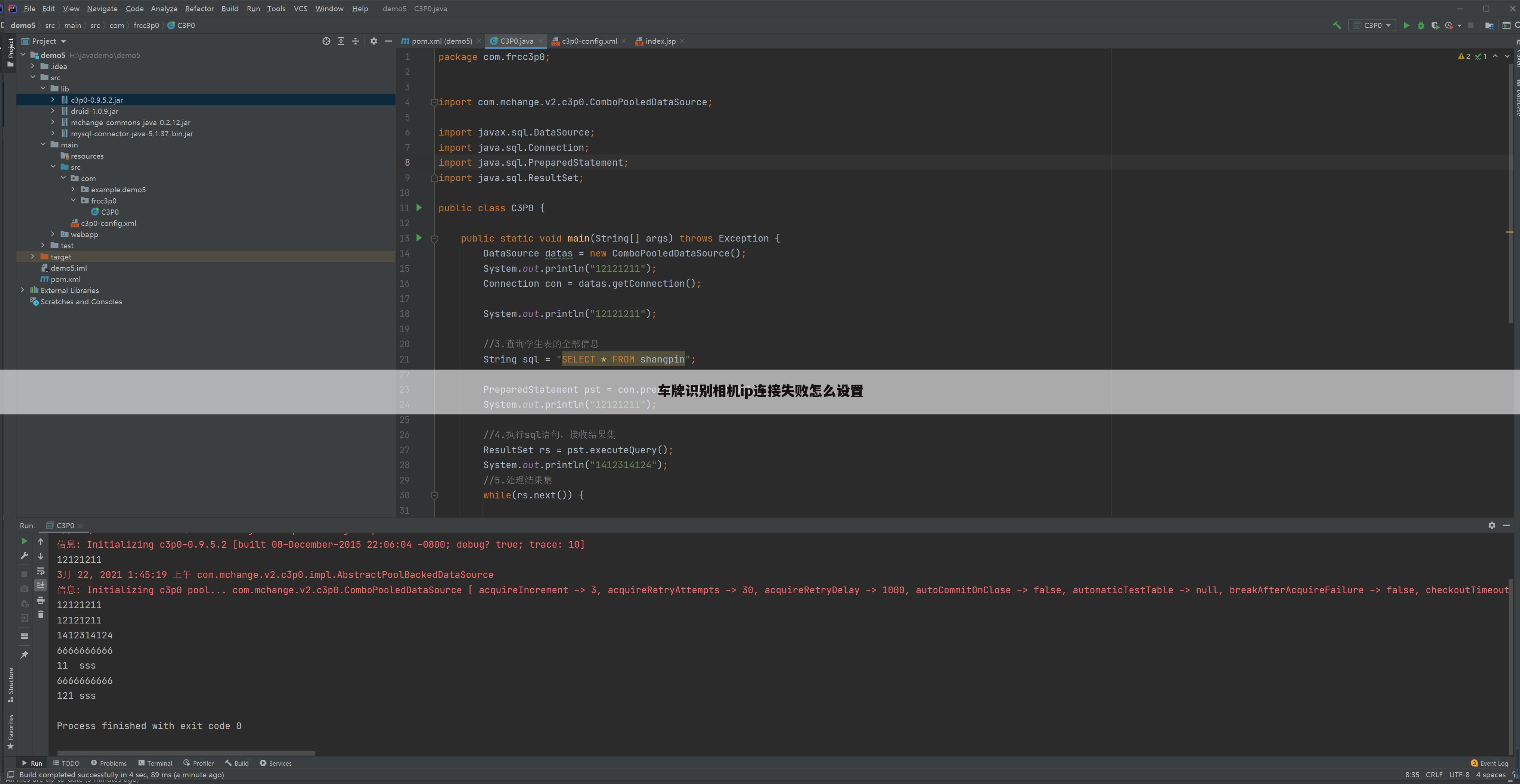
Task: Profile C3P0 with the clock-and-play icon
Action: coord(1449,25)
